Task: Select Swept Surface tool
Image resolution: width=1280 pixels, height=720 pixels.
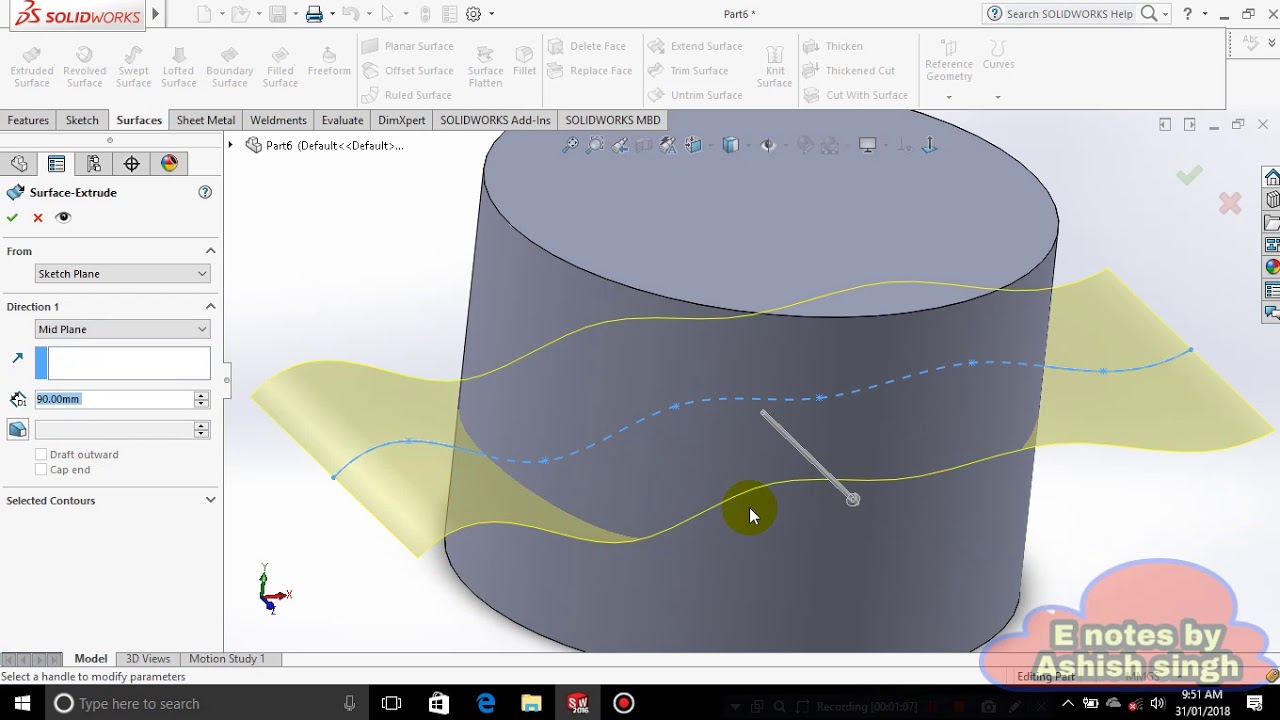Action: tap(133, 67)
